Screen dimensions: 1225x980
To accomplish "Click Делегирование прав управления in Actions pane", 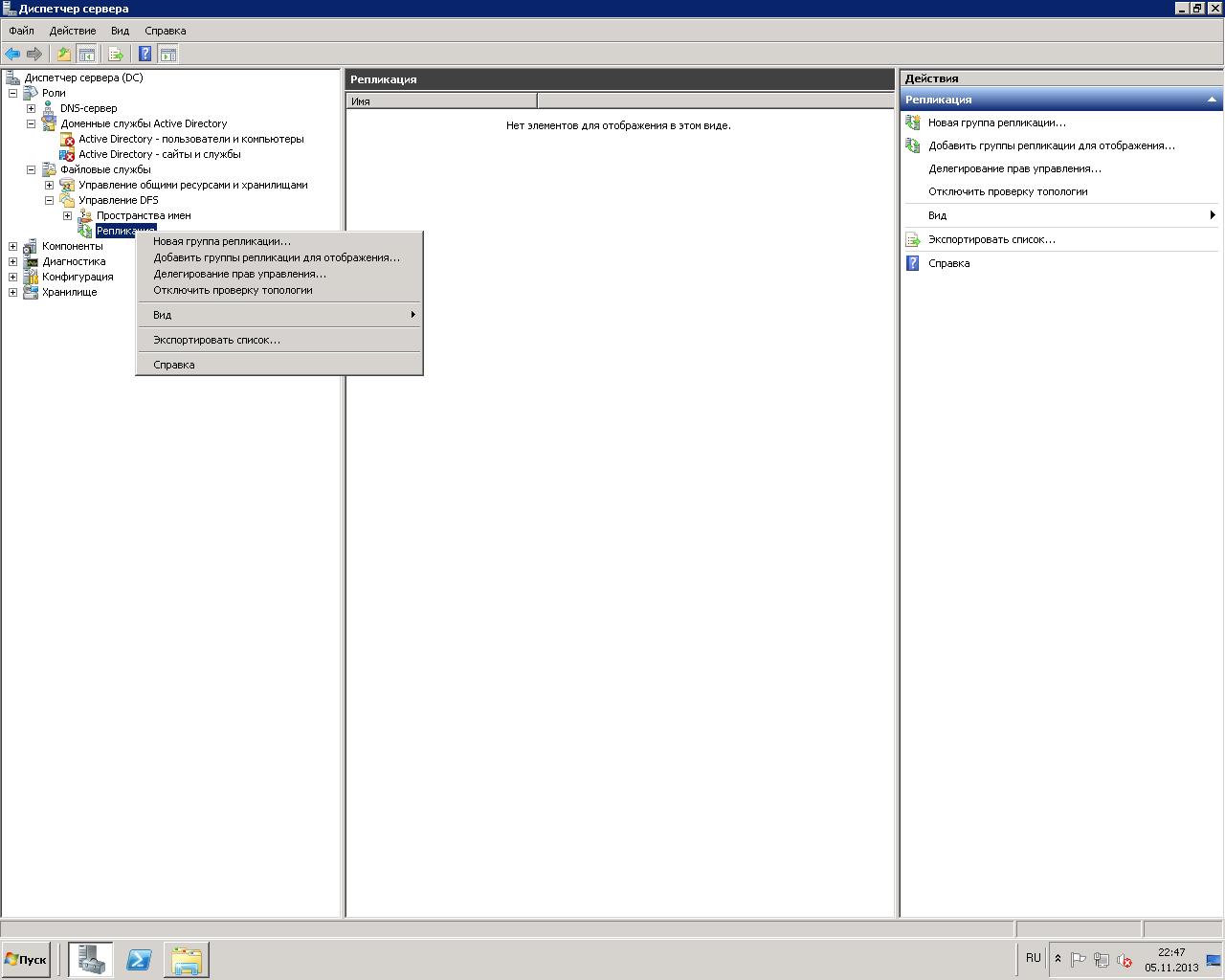I will tap(1014, 168).
